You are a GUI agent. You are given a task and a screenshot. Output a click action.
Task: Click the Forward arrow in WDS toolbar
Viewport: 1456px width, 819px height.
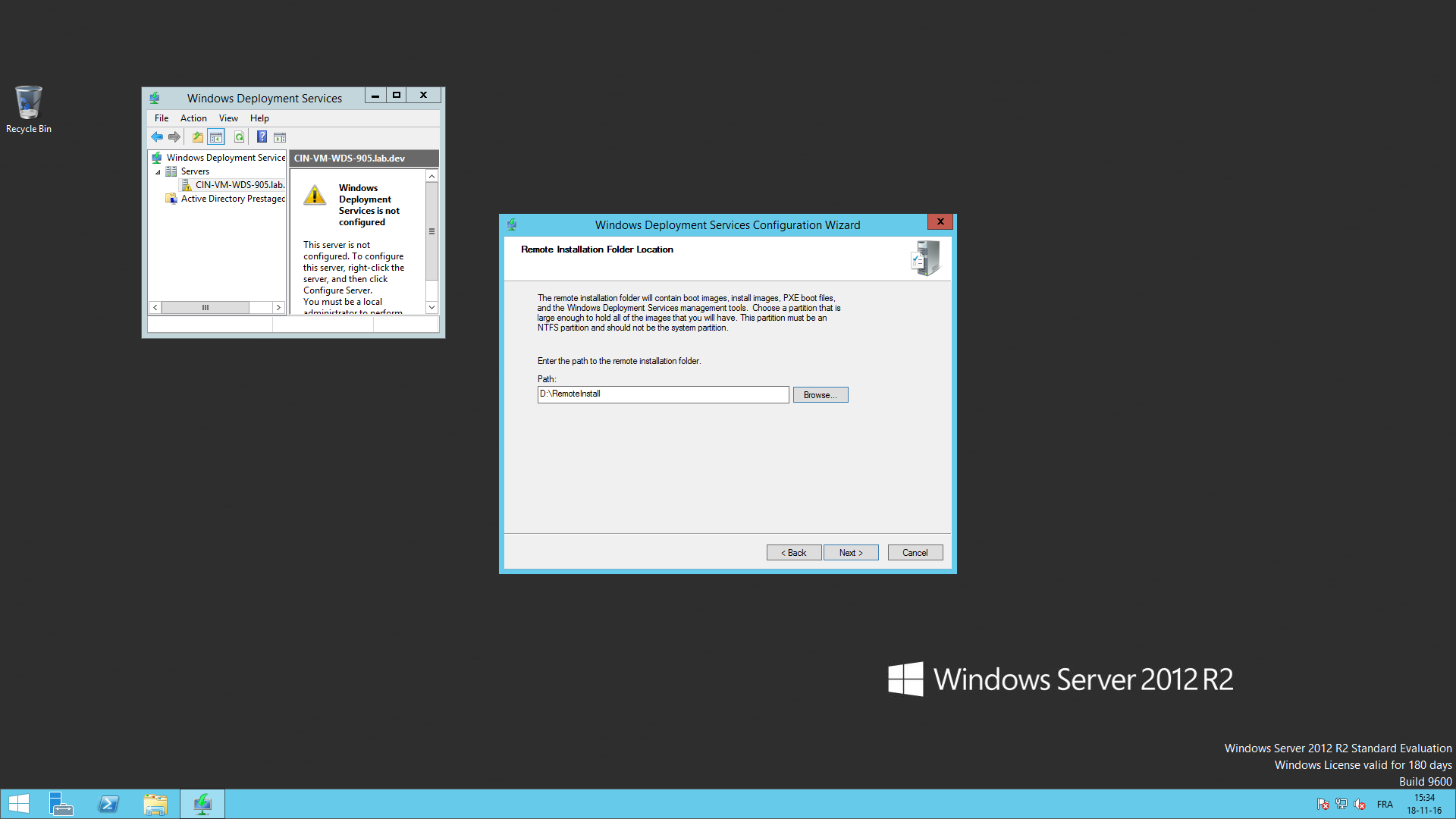point(174,137)
